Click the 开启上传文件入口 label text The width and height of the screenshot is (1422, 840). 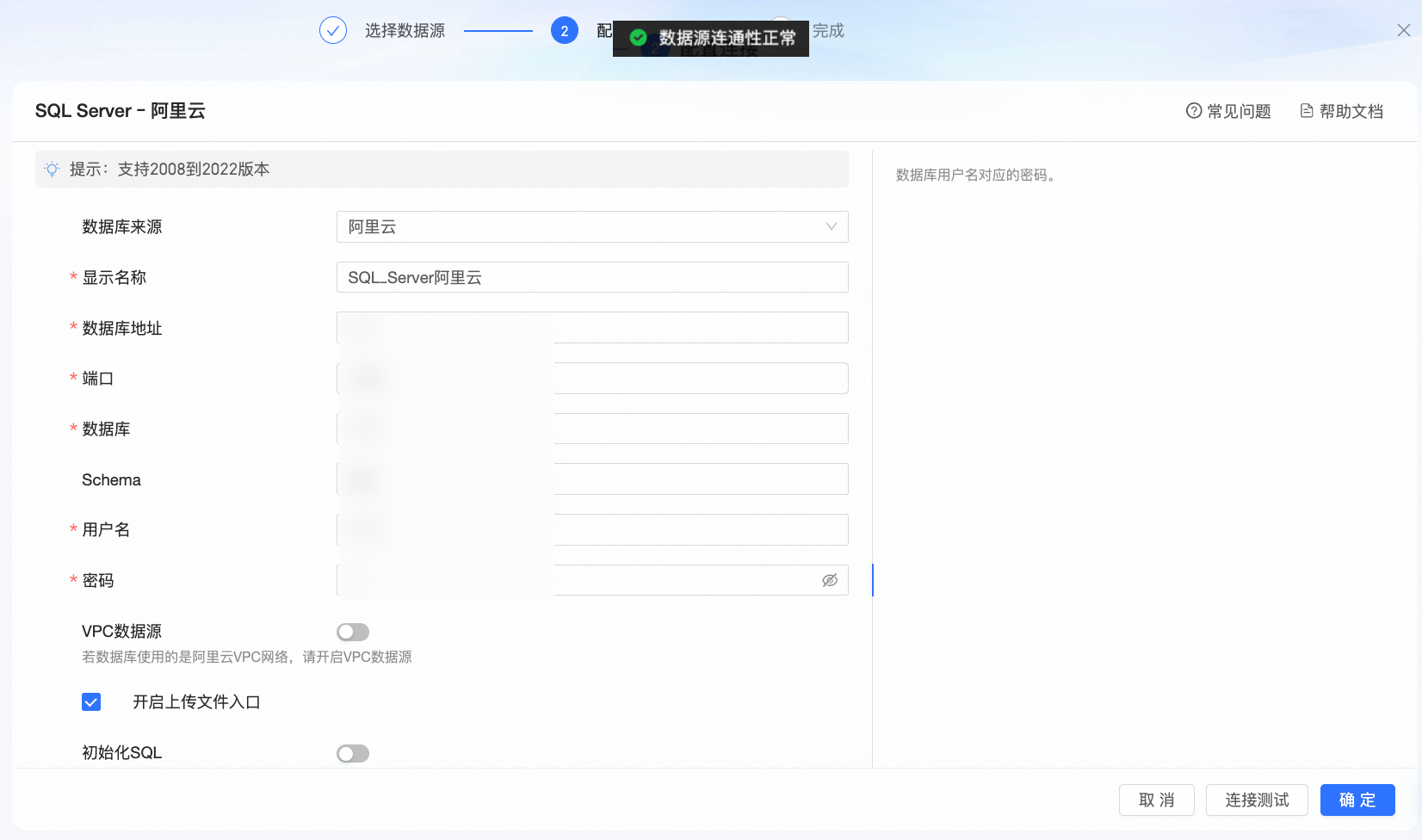(196, 702)
